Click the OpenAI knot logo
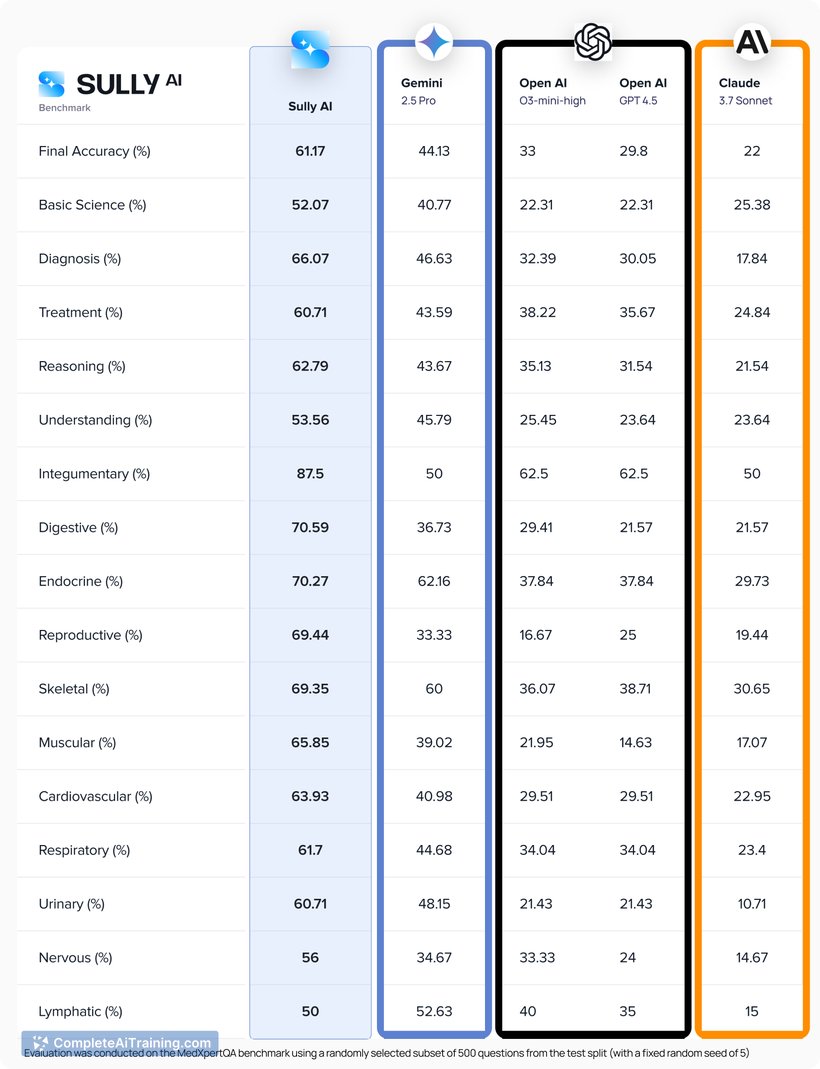This screenshot has width=820, height=1069. point(592,42)
